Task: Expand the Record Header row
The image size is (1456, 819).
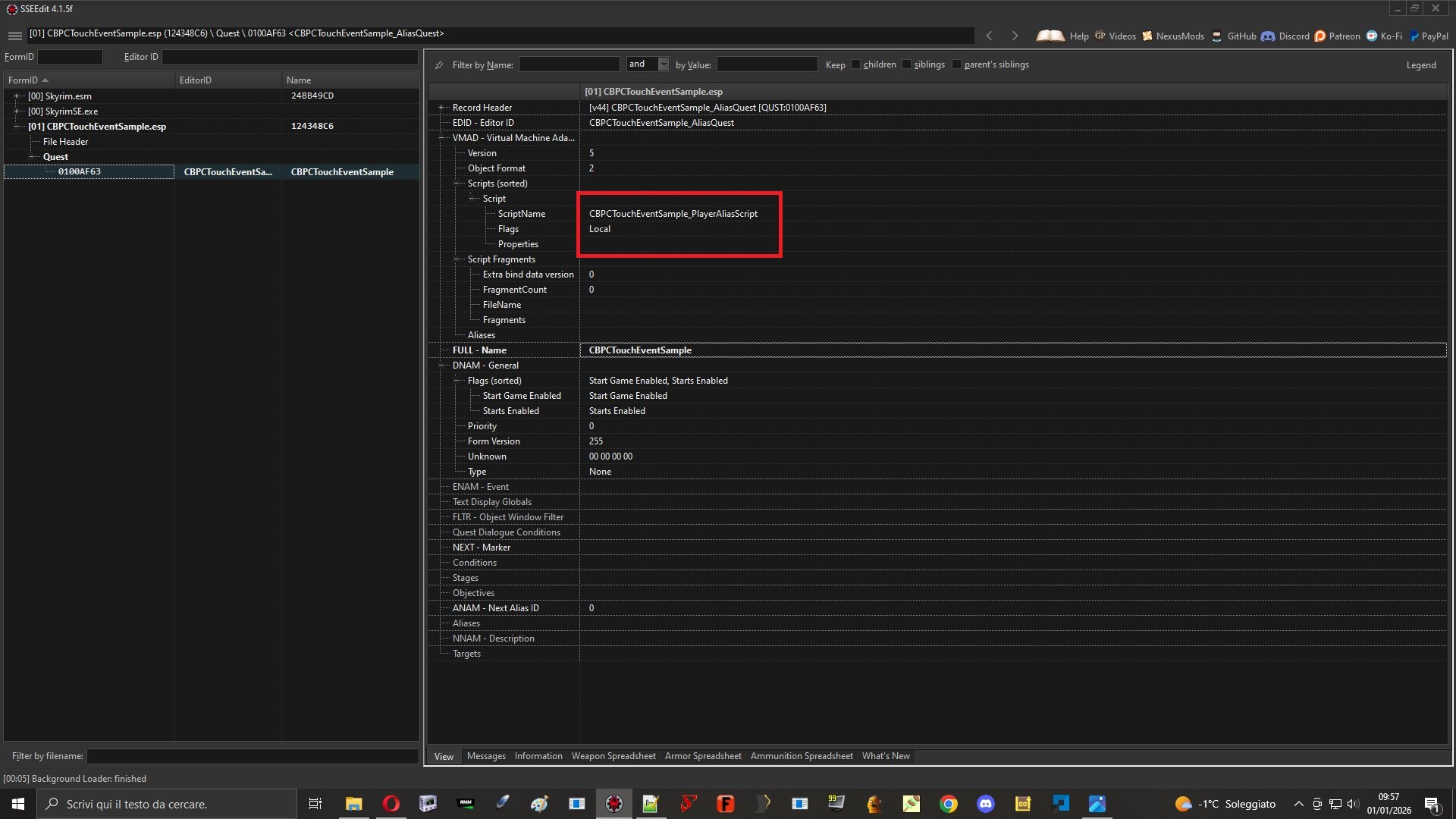Action: tap(441, 108)
